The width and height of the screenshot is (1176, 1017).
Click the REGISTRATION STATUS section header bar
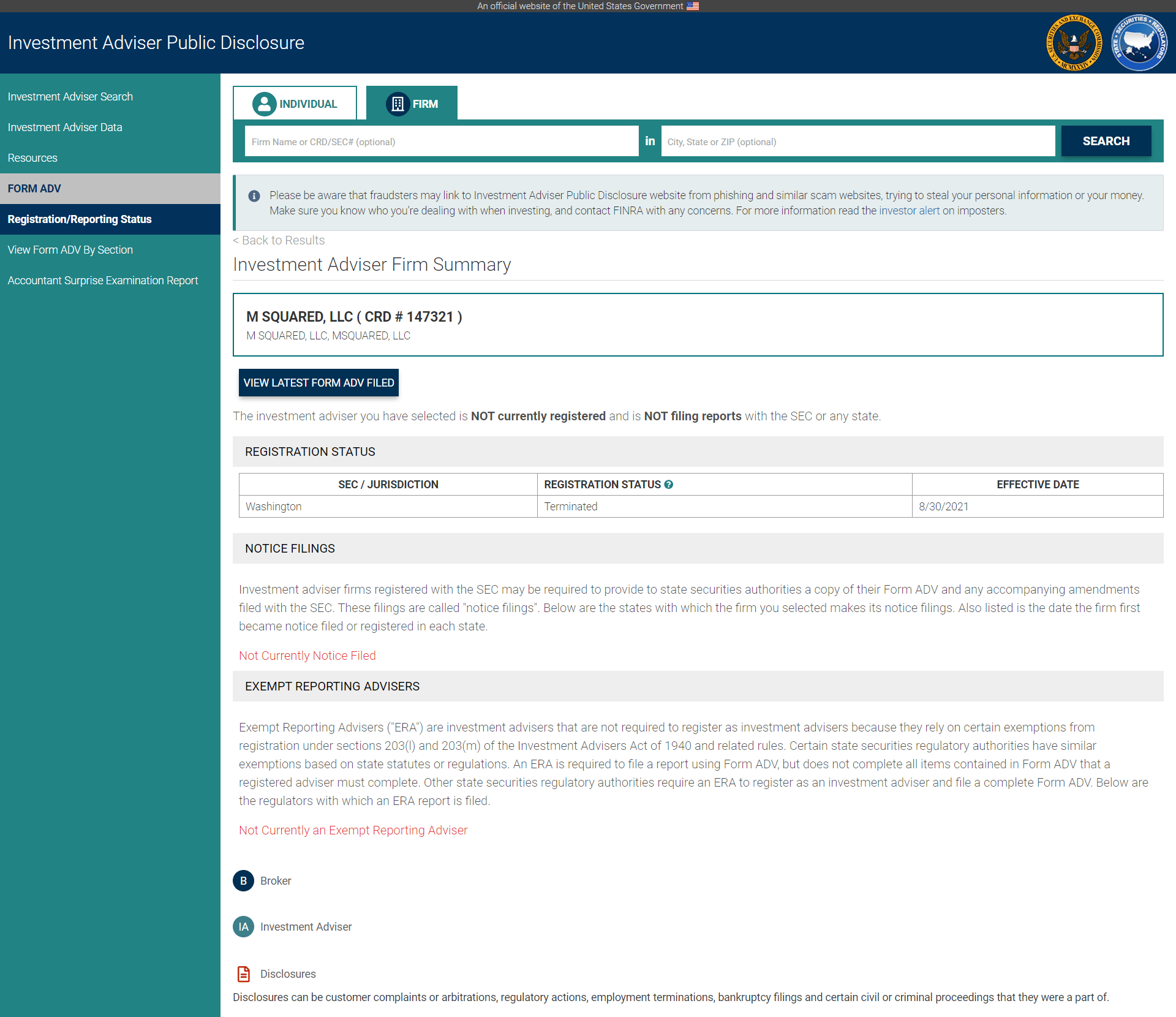point(698,452)
